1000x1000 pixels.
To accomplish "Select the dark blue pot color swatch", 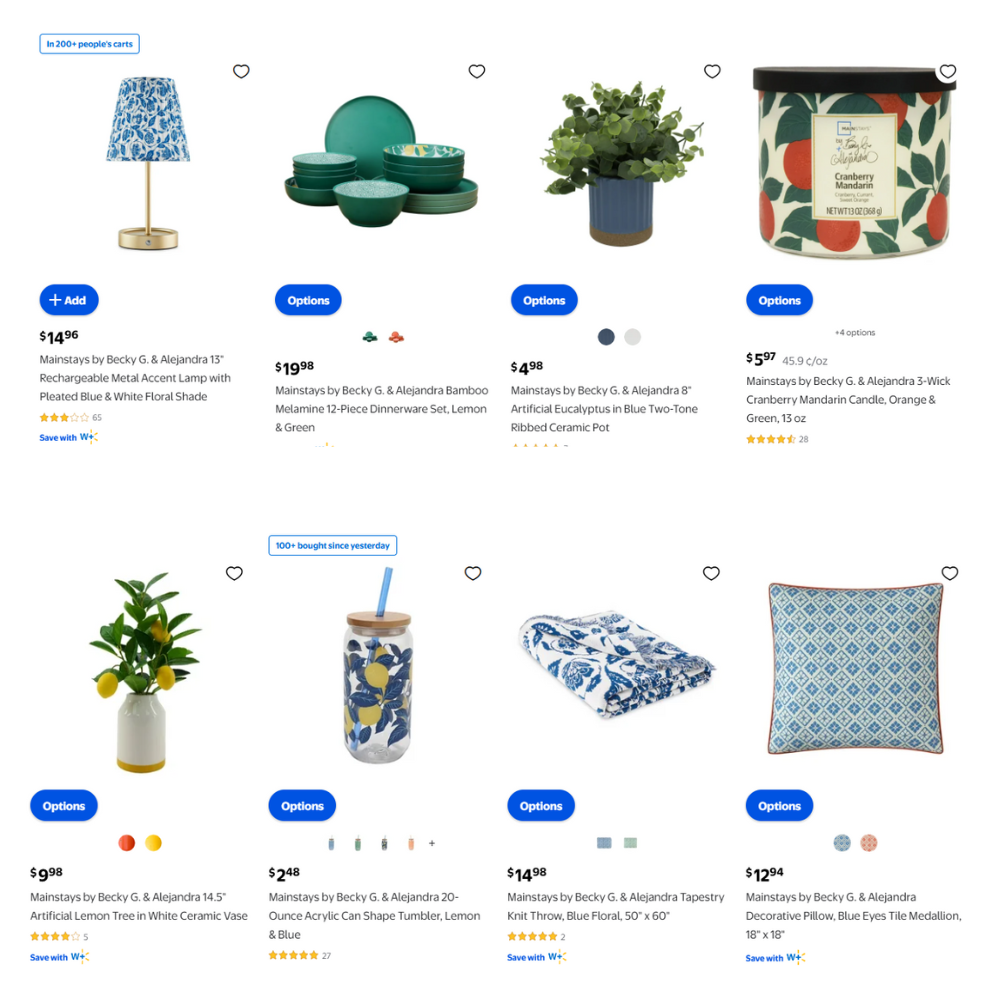I will pos(606,337).
